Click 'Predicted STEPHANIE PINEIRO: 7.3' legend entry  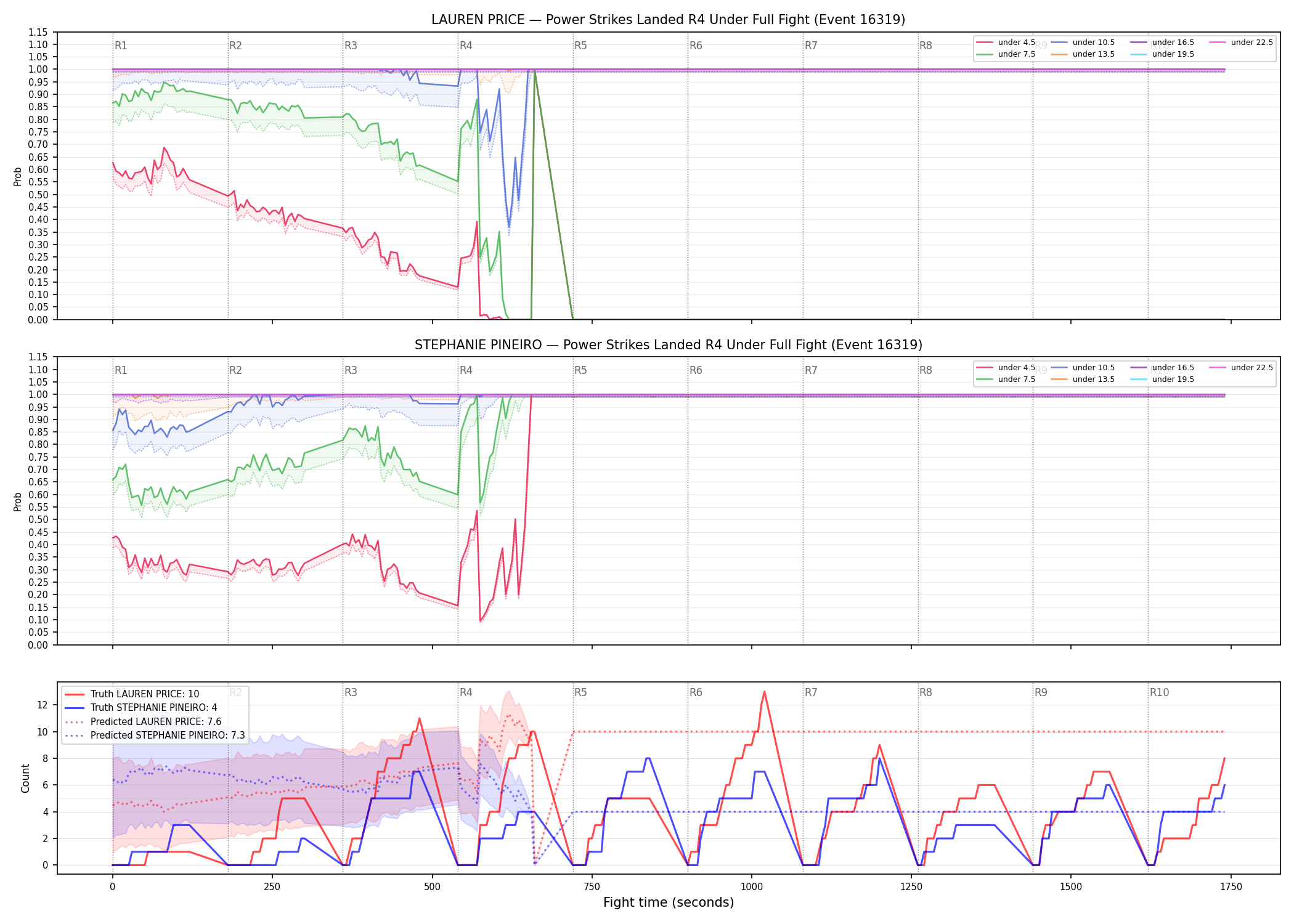(155, 736)
